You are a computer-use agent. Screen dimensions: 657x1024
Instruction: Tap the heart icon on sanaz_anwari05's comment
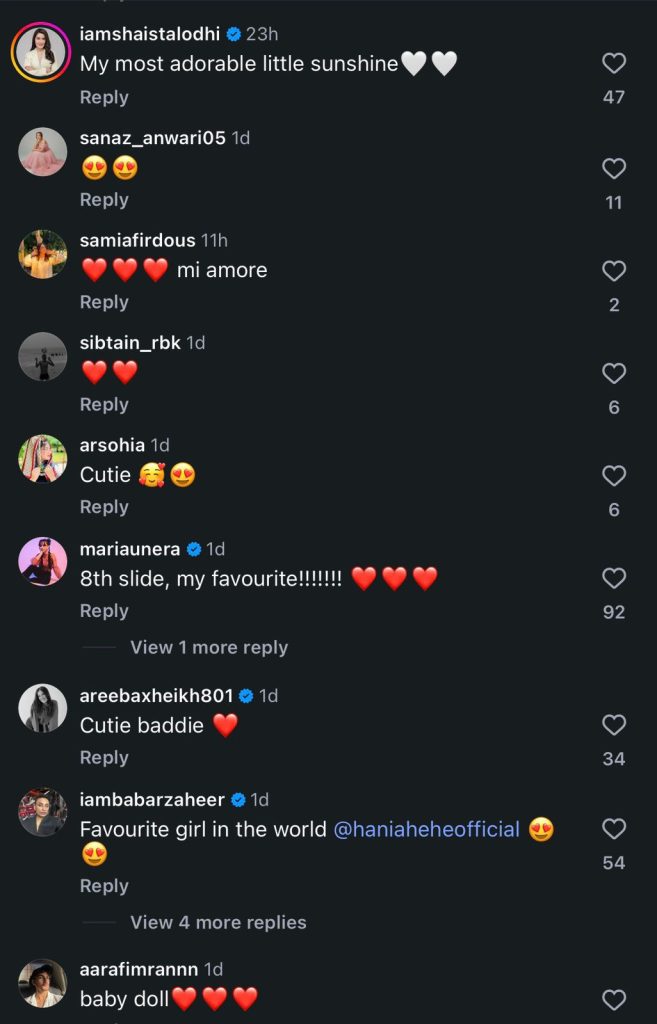point(613,167)
